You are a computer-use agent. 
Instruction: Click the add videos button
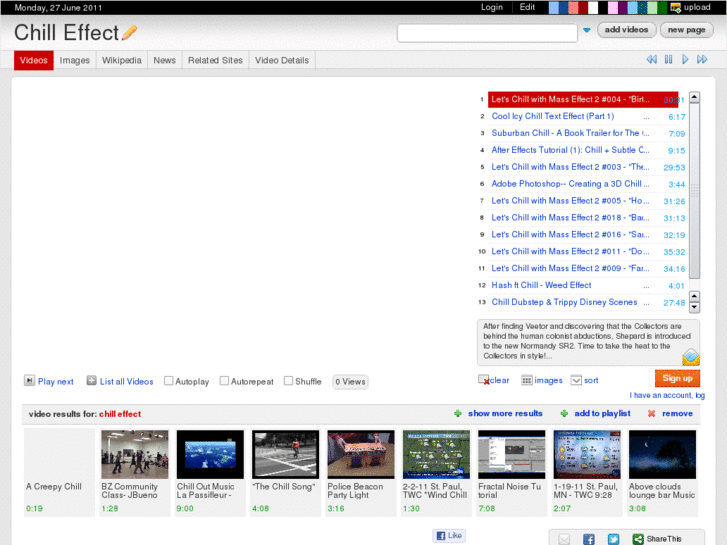point(627,30)
